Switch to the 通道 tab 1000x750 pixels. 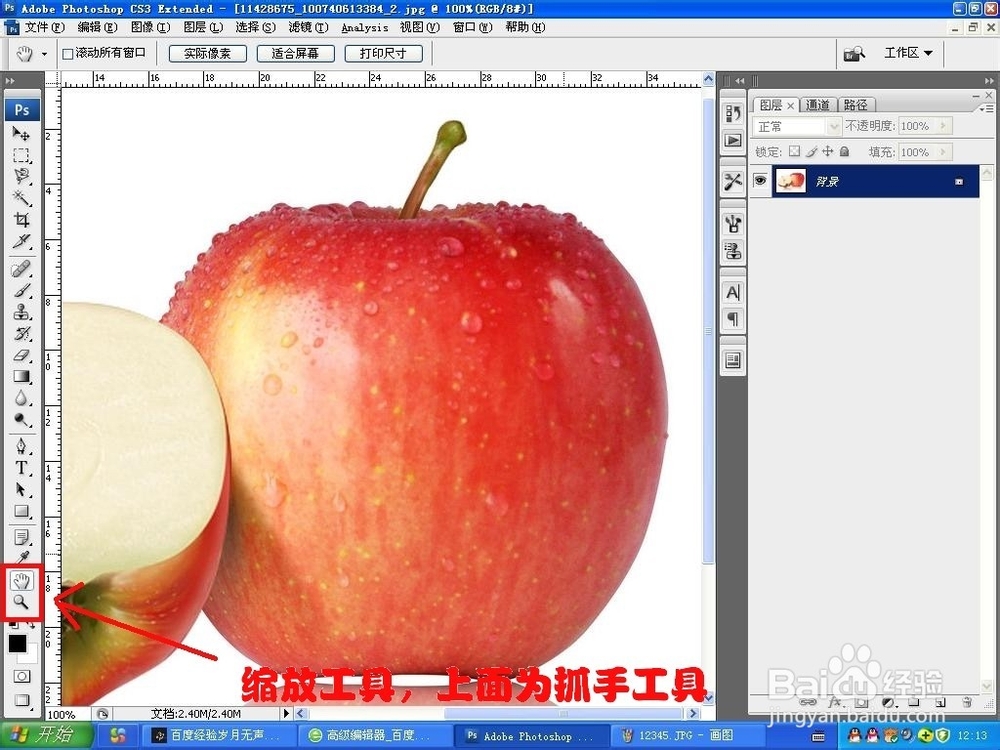click(818, 104)
